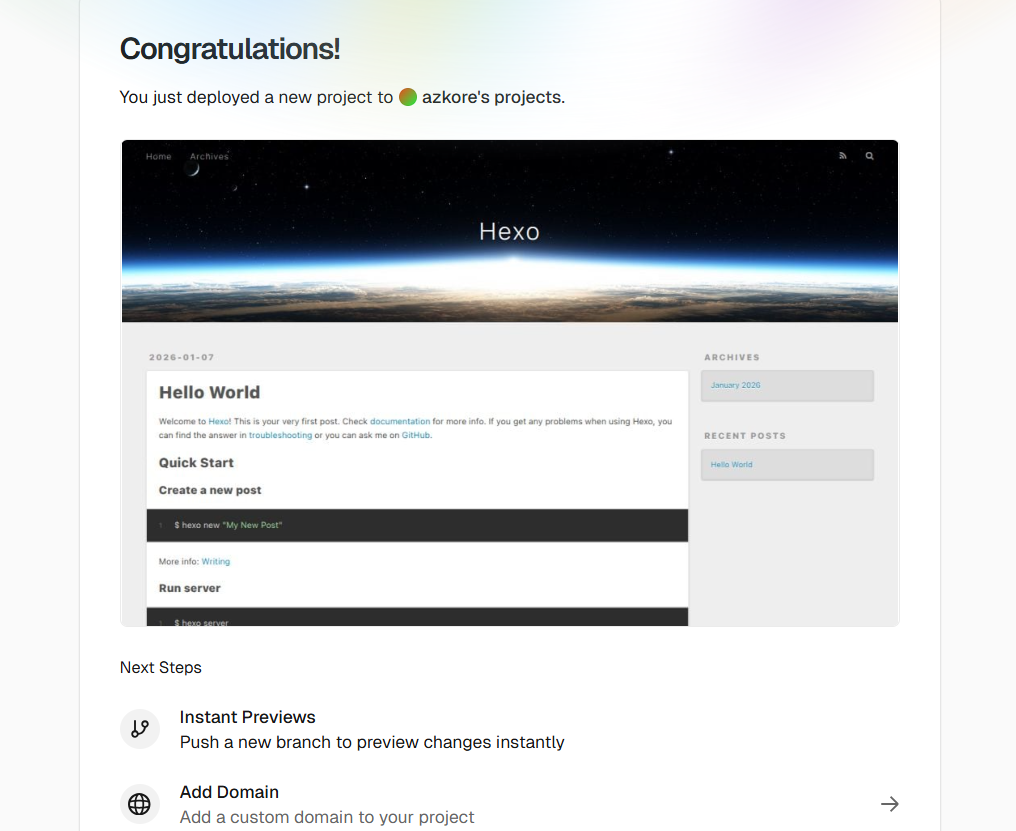This screenshot has height=831, width=1016.
Task: Open the Home menu in preview
Action: 158,156
